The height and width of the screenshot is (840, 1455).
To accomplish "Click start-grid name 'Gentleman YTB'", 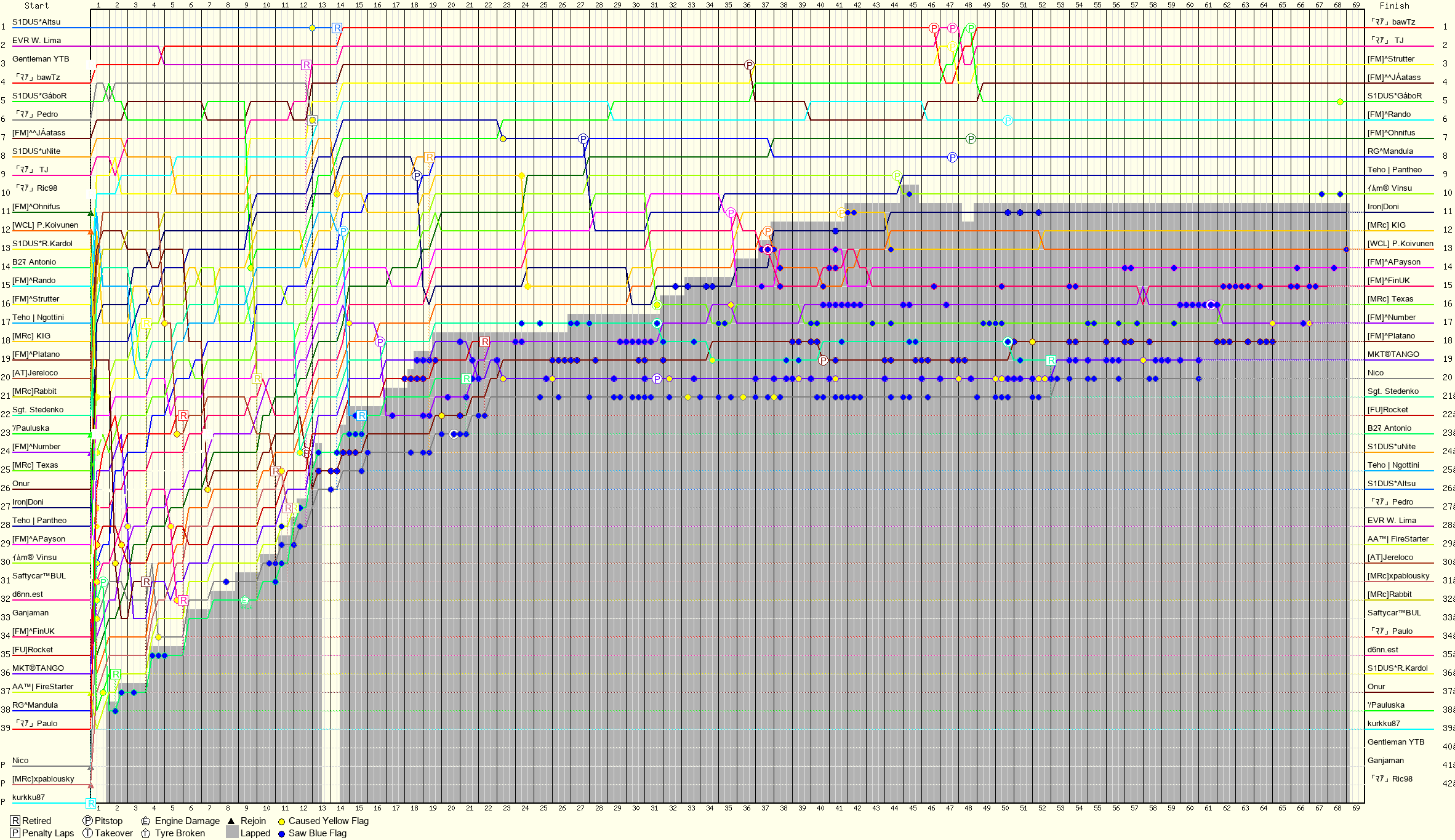I will (x=41, y=58).
